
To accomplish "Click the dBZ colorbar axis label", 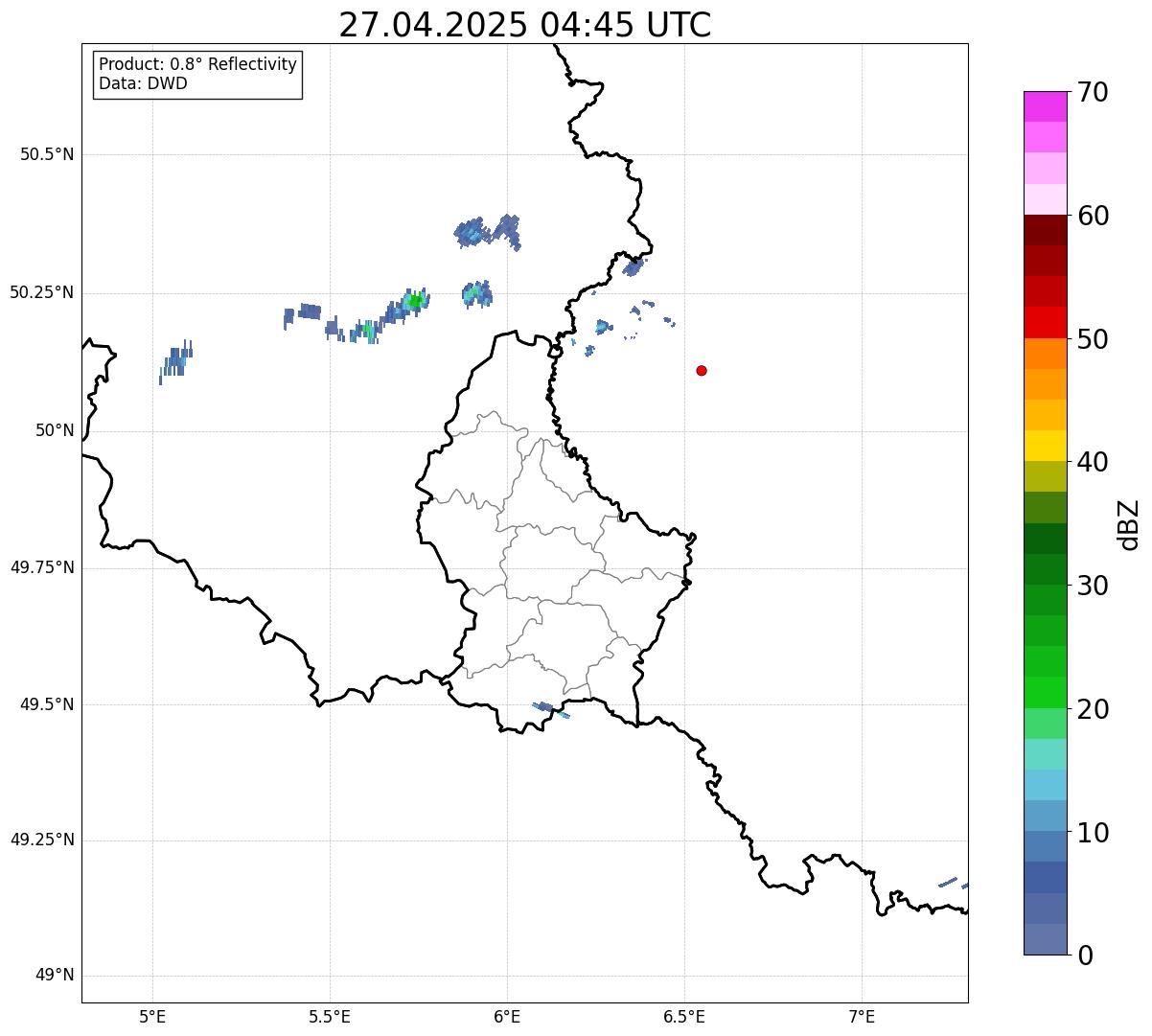I will pyautogui.click(x=1129, y=524).
